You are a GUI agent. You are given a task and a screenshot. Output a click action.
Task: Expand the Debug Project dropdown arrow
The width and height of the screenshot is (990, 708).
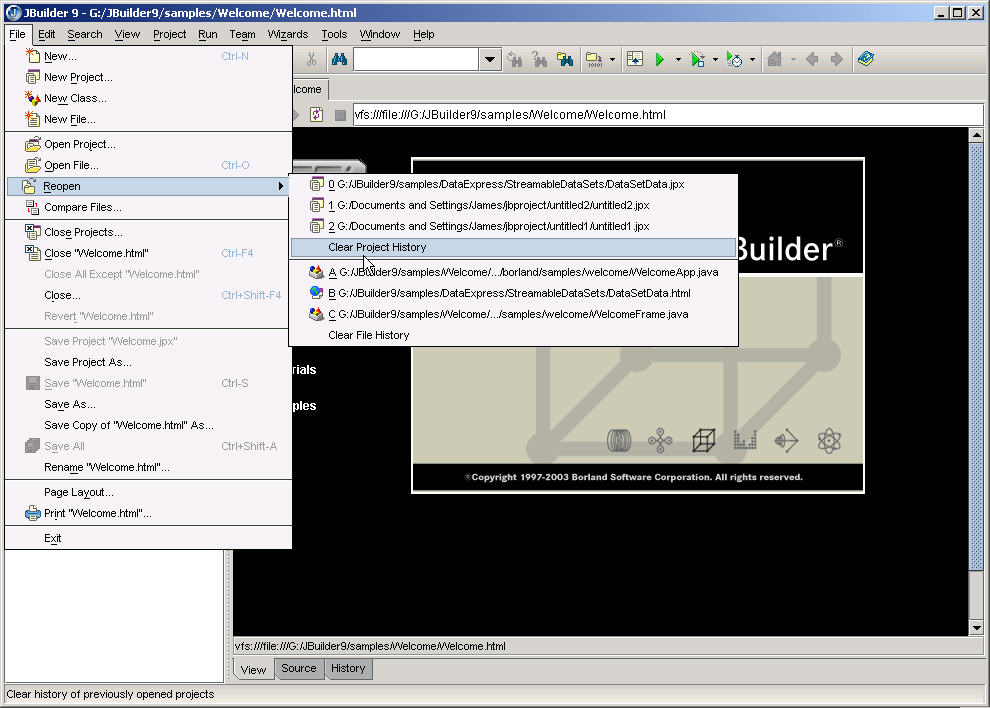pyautogui.click(x=715, y=60)
